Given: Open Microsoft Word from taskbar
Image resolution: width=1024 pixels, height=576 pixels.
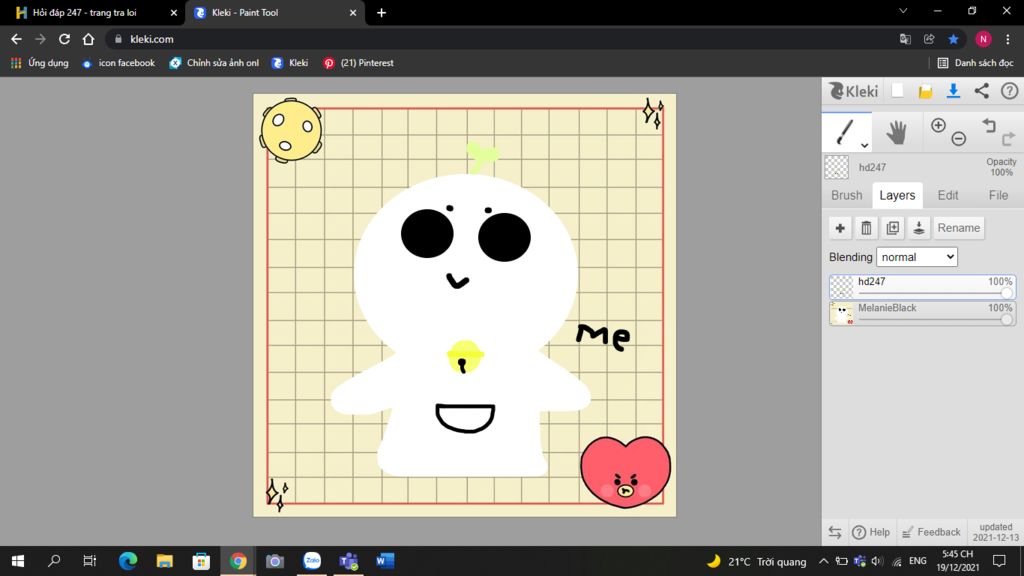Looking at the screenshot, I should pyautogui.click(x=385, y=561).
